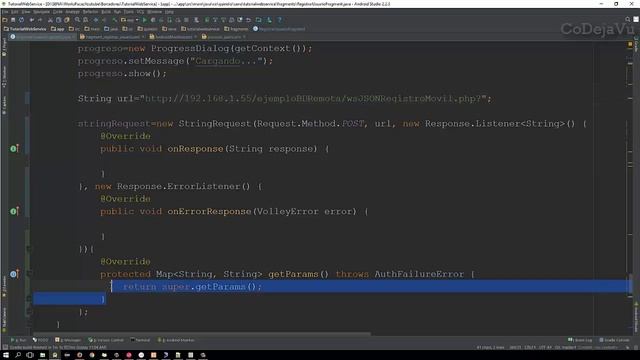Select the fragments folder breadcrumb
The image size is (640, 360).
236,29
